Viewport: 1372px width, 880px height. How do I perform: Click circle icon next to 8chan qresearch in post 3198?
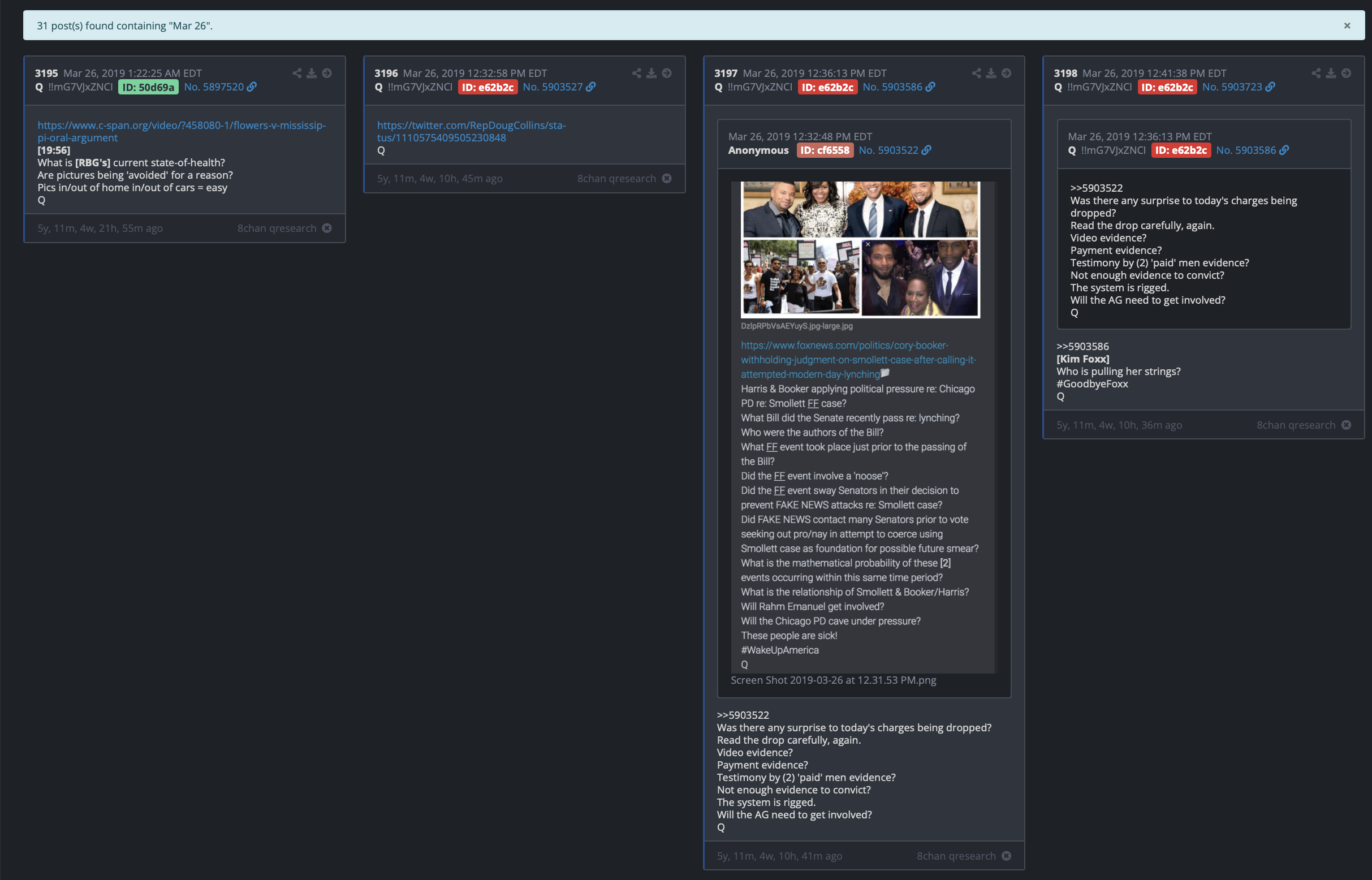[x=1347, y=425]
